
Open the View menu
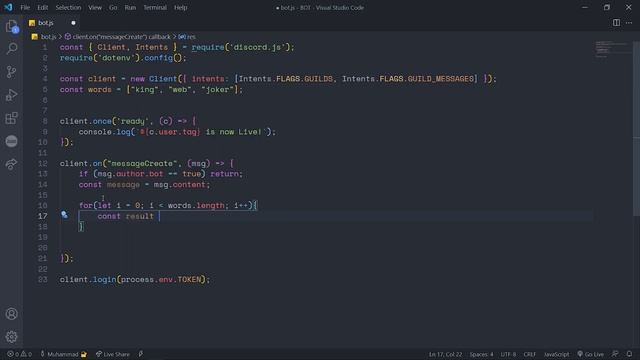click(x=95, y=7)
